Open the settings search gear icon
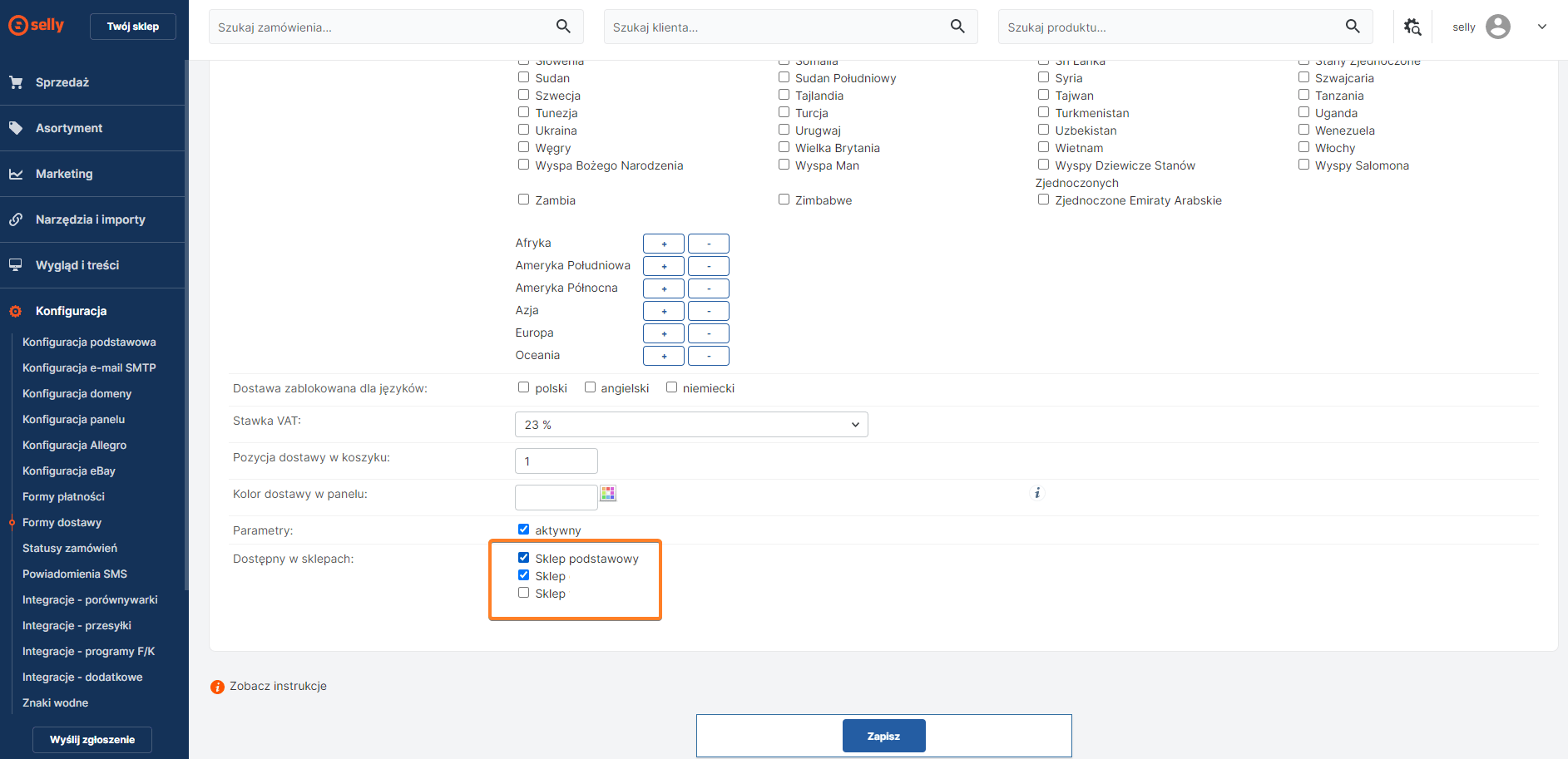 pos(1412,27)
